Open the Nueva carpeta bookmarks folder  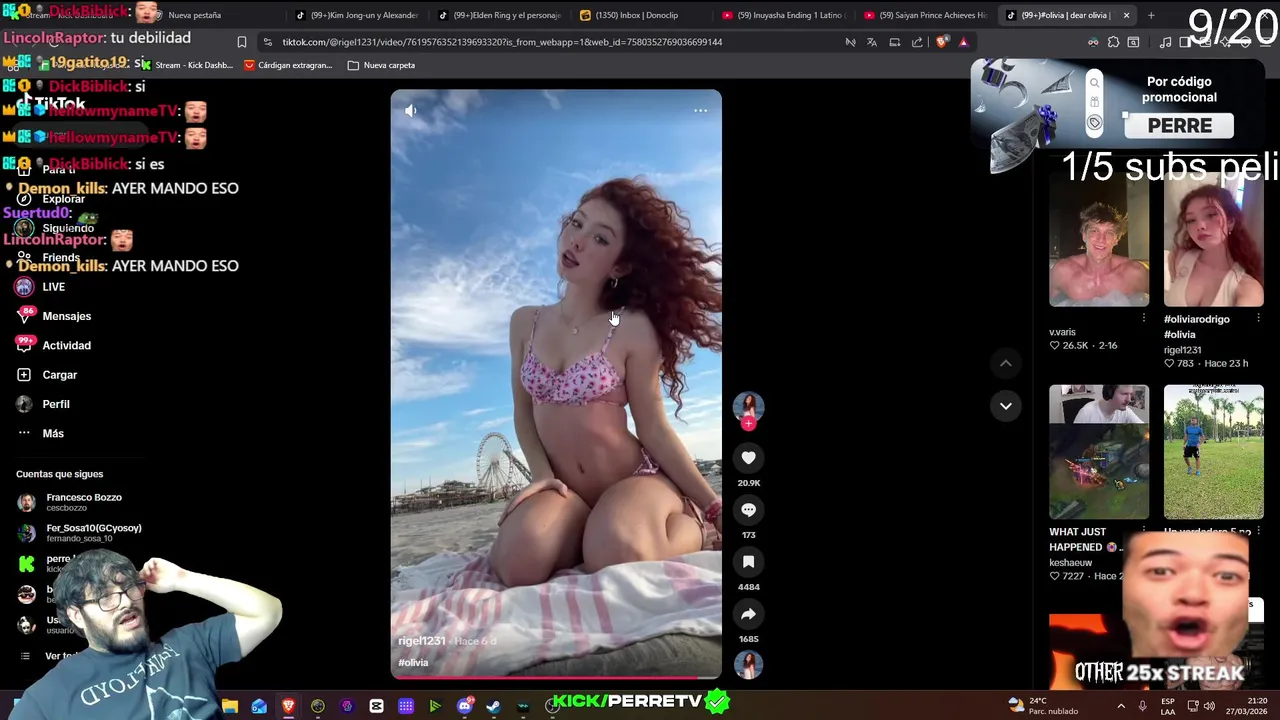(x=381, y=65)
